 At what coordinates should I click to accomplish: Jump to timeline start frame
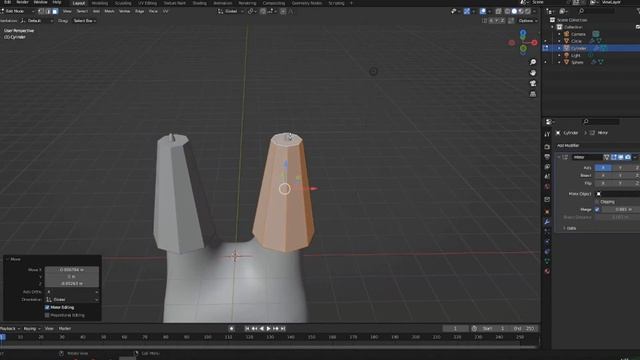click(247, 329)
